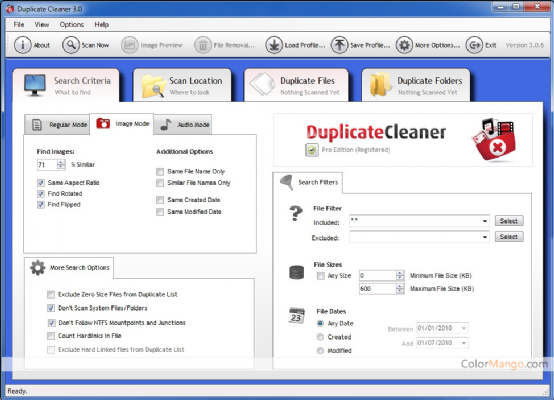The width and height of the screenshot is (554, 400).
Task: Select the Created date radio button
Action: tap(320, 337)
